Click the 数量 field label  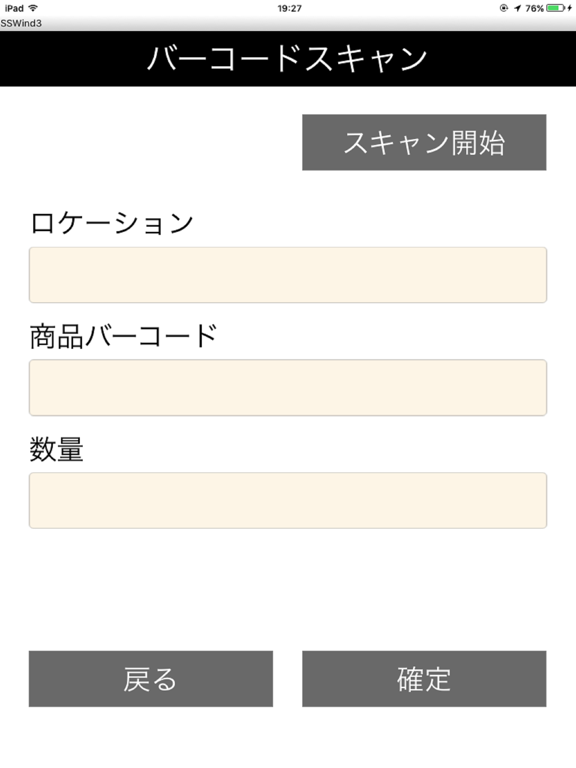pos(57,449)
